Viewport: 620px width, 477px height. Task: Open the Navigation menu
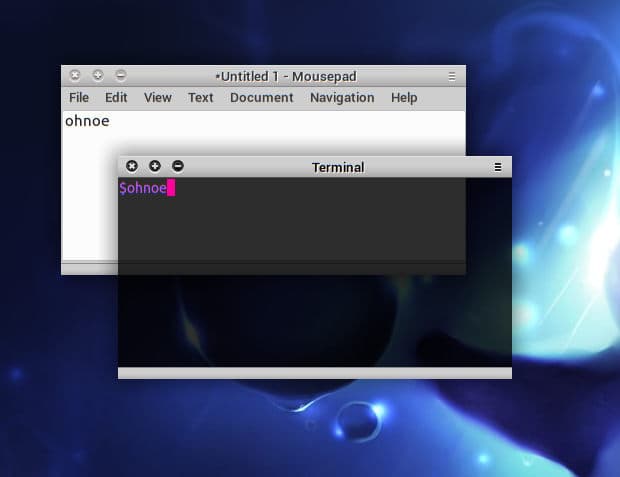coord(342,97)
